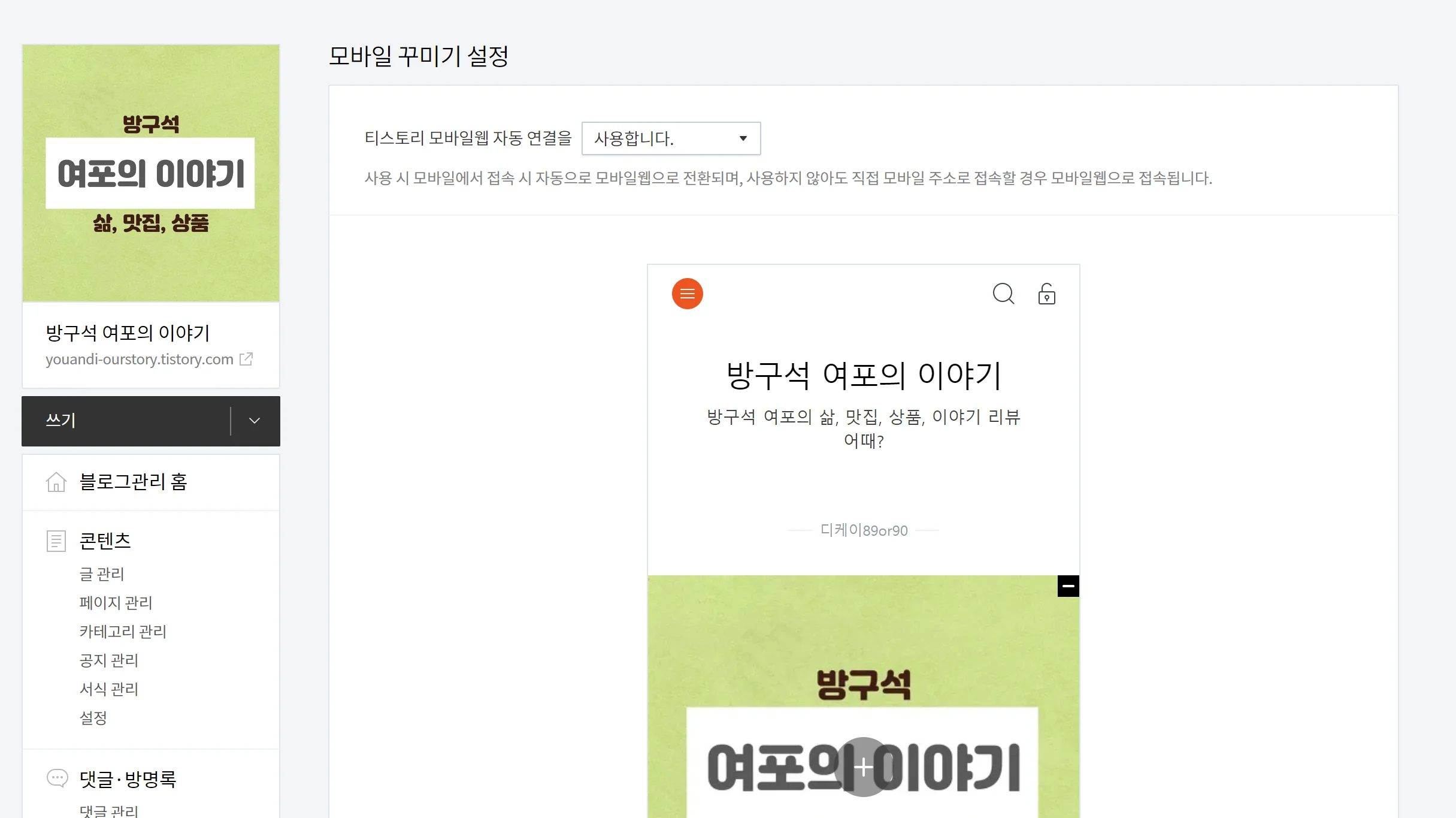Click the home icon next to 블로그관리 홈
Screen dimensions: 1456x818
point(56,482)
